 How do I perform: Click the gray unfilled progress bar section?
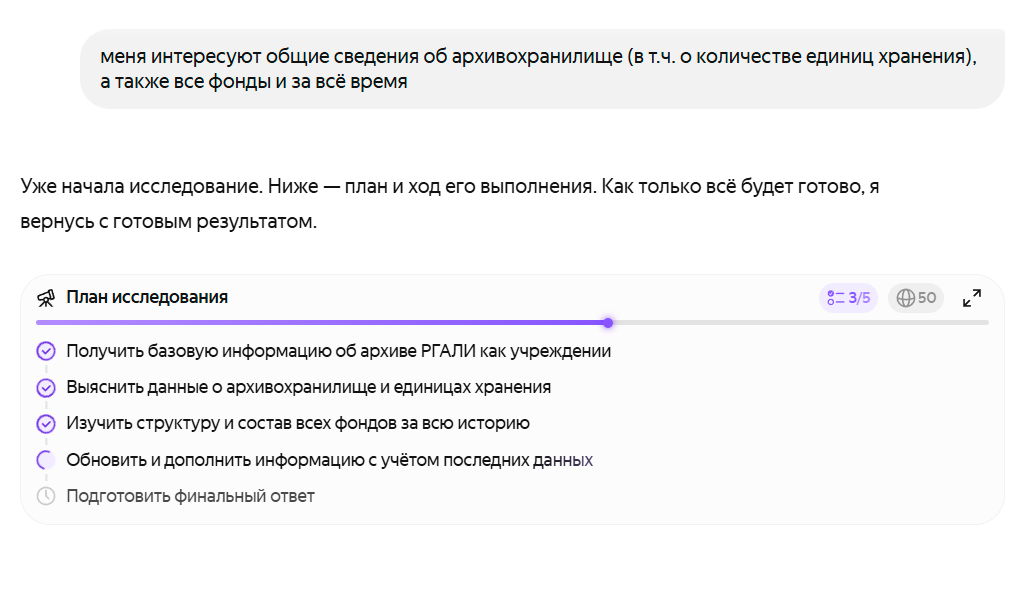point(800,323)
